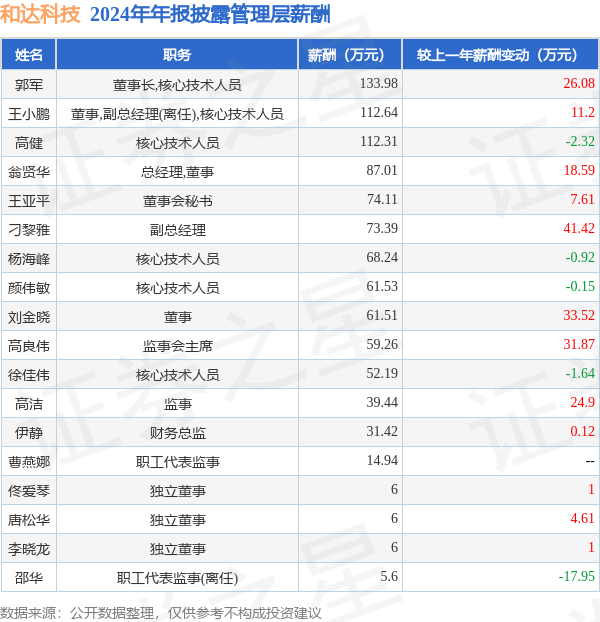Click the name cell 佟爱琴

[29, 491]
